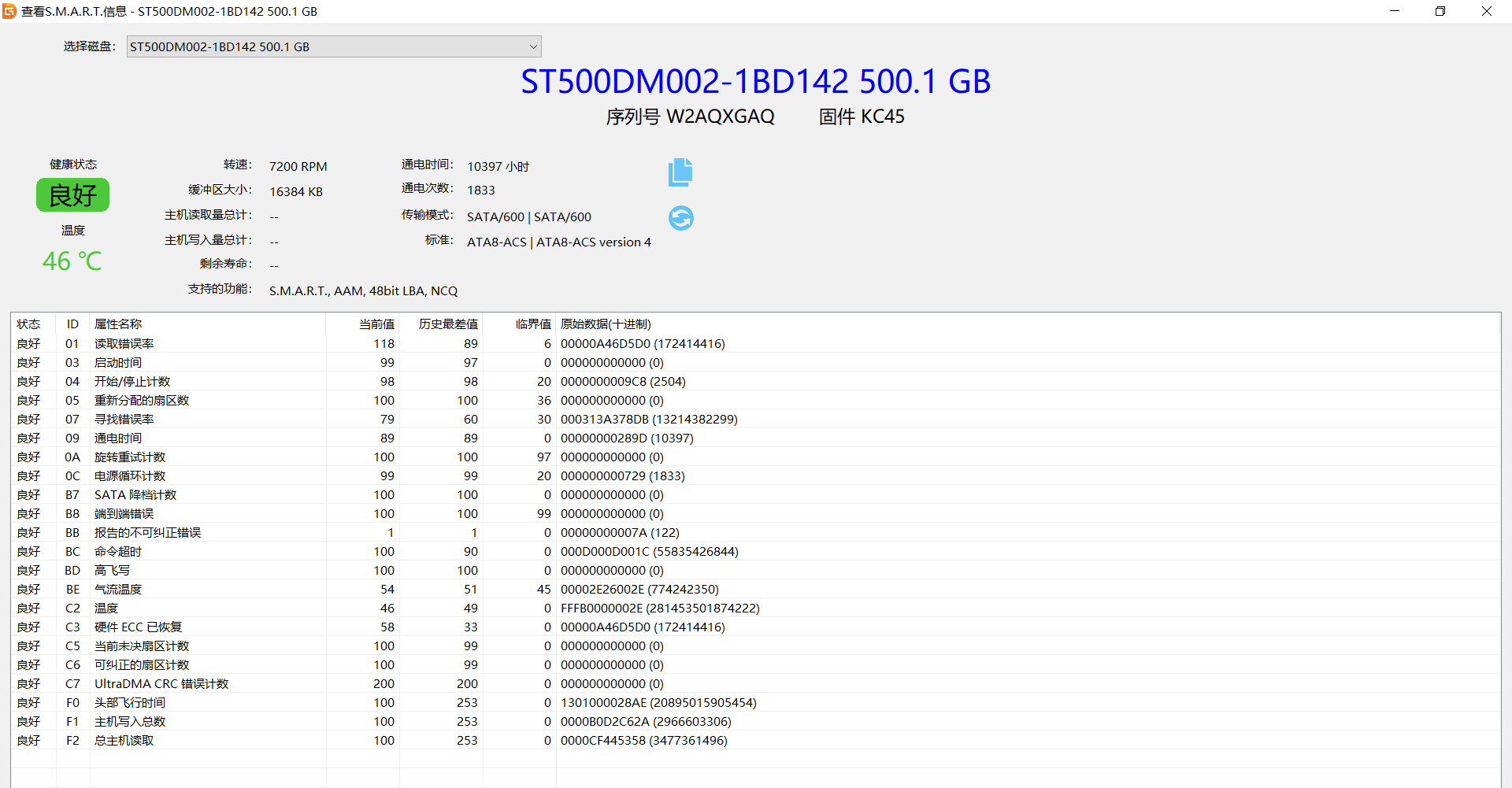Select the 头部飞行时间 row
The height and width of the screenshot is (788, 1512).
(x=756, y=703)
